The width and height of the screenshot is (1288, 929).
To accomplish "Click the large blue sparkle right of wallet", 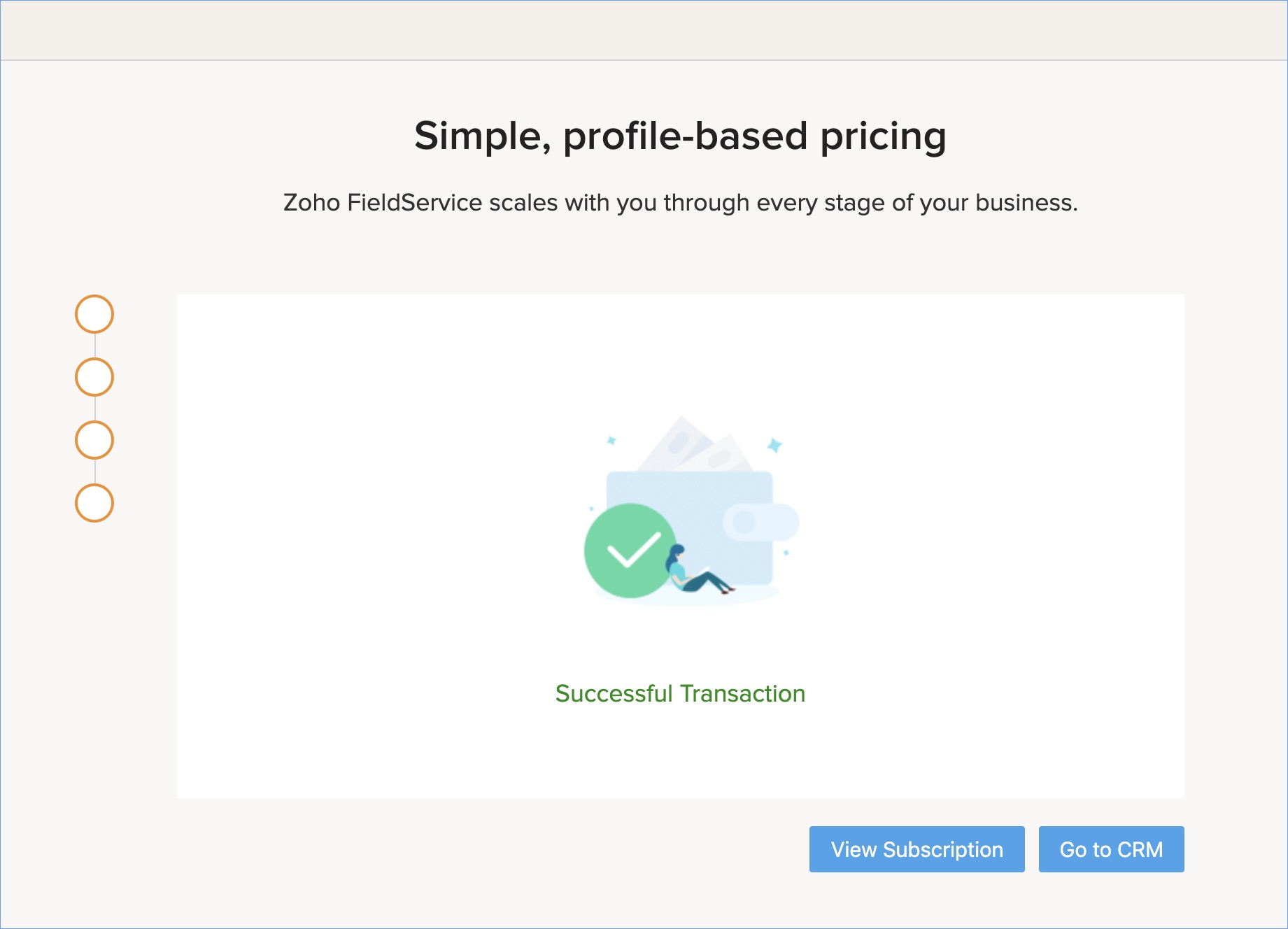I will coord(774,445).
